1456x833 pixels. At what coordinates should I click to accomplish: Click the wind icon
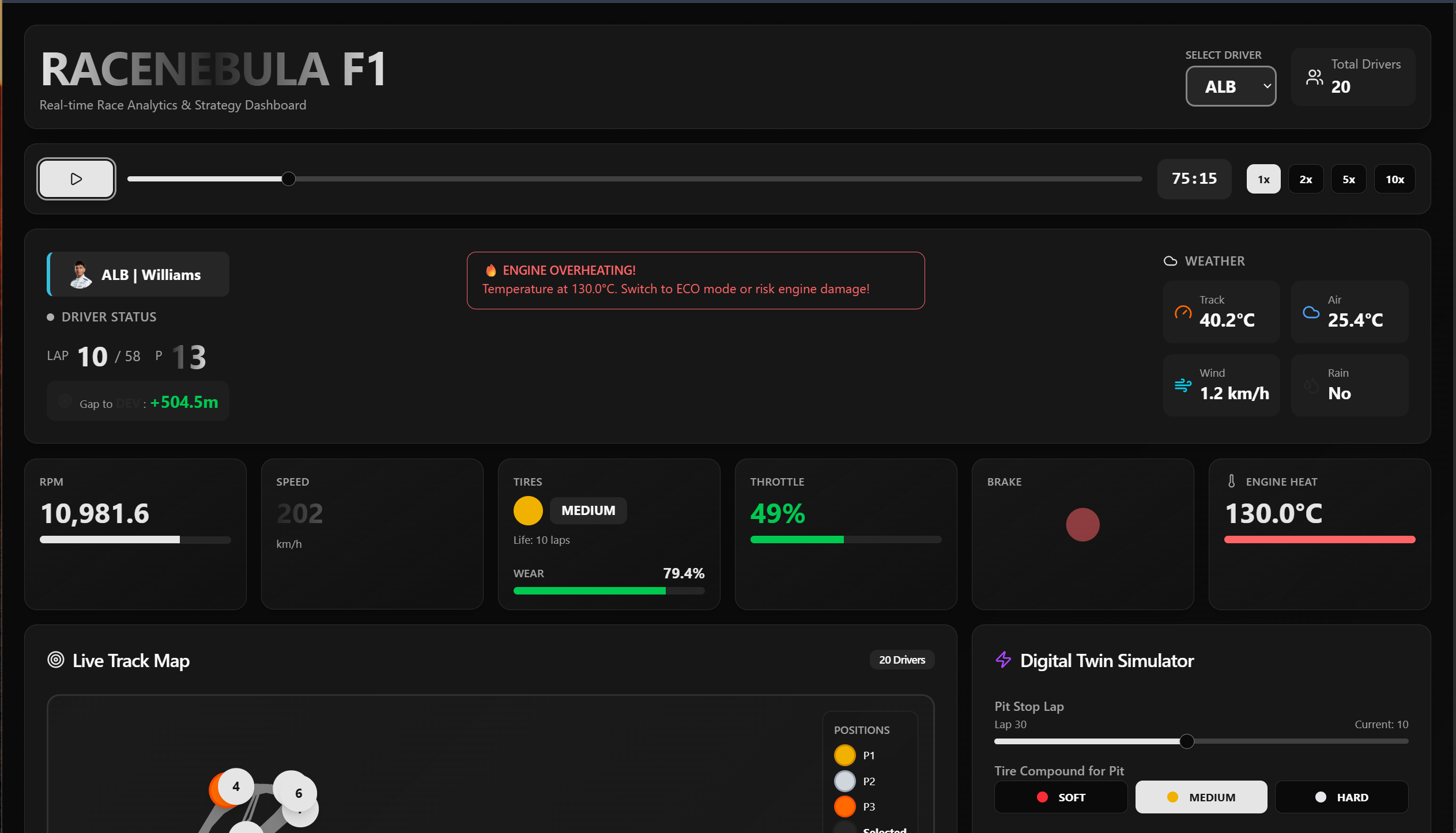click(x=1183, y=385)
